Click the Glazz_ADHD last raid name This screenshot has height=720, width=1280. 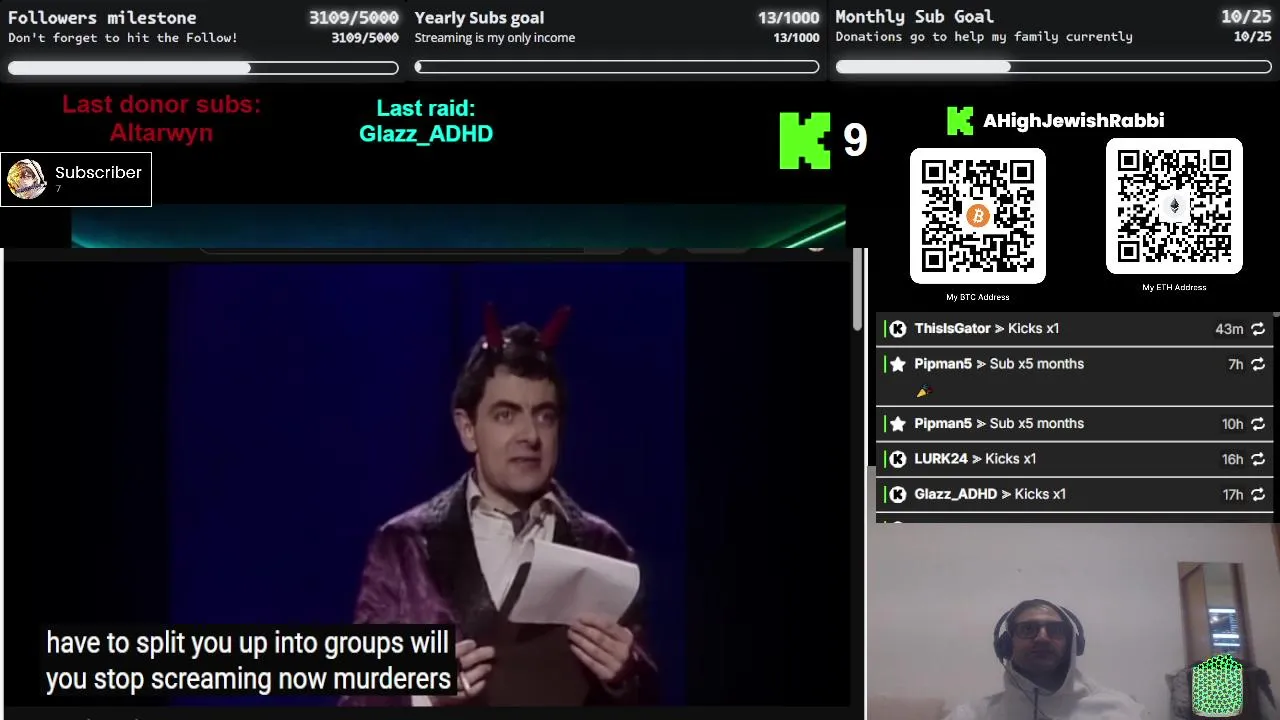click(426, 134)
